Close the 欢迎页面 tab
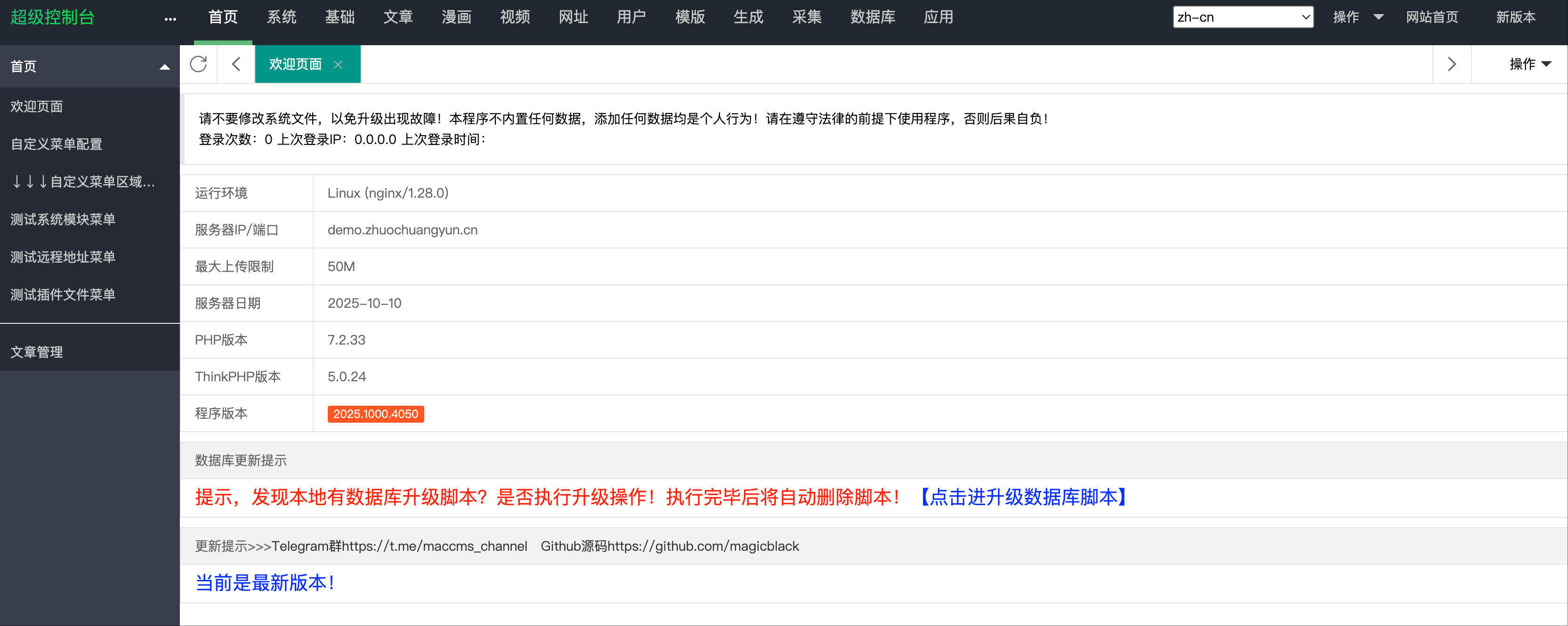1568x626 pixels. [339, 64]
